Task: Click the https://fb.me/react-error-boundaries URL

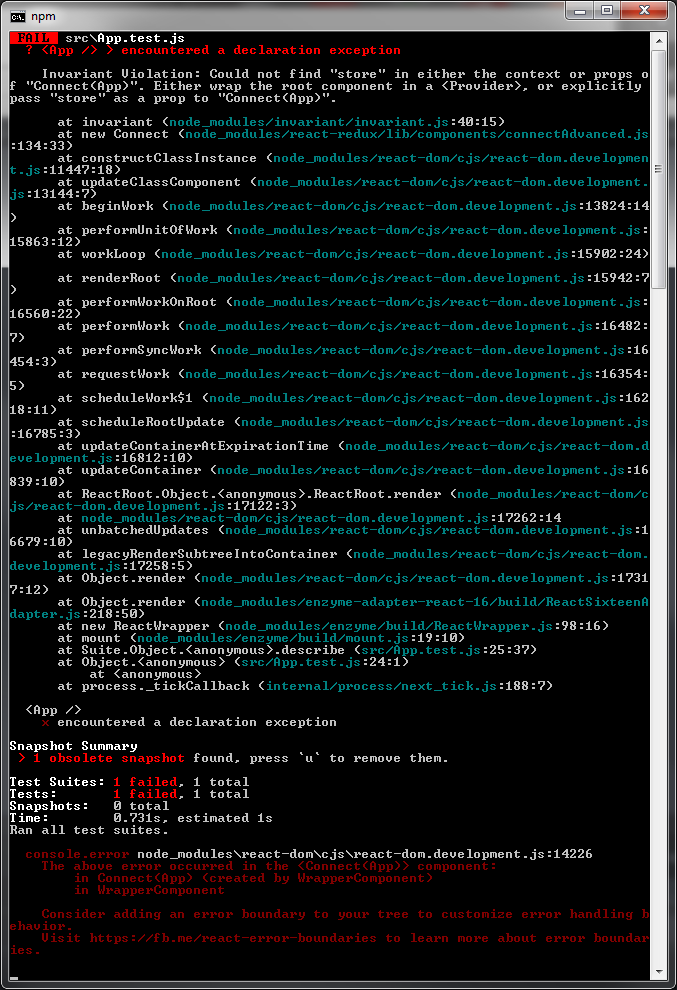Action: (233, 938)
